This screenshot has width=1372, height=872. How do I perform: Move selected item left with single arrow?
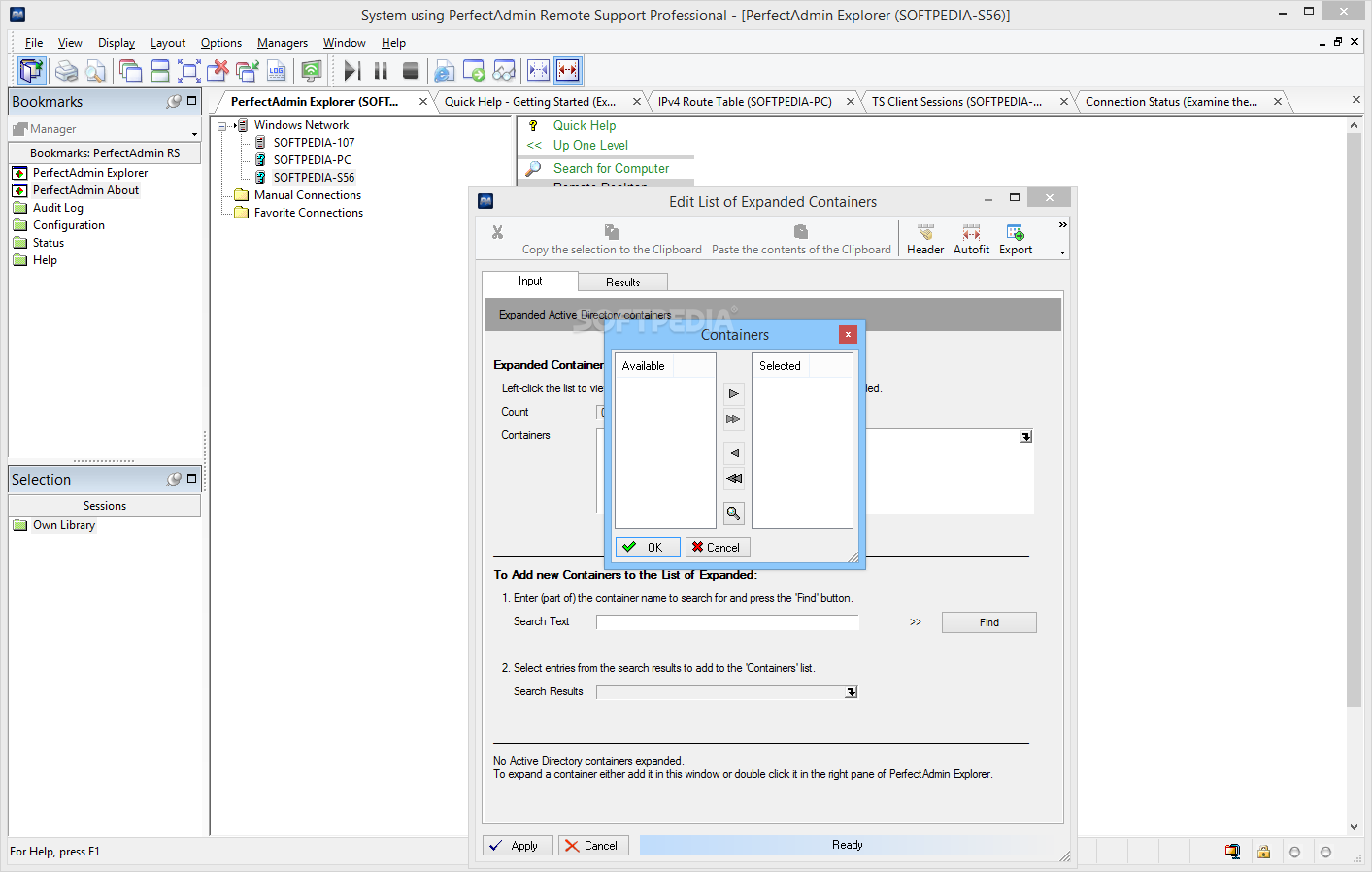tap(734, 453)
